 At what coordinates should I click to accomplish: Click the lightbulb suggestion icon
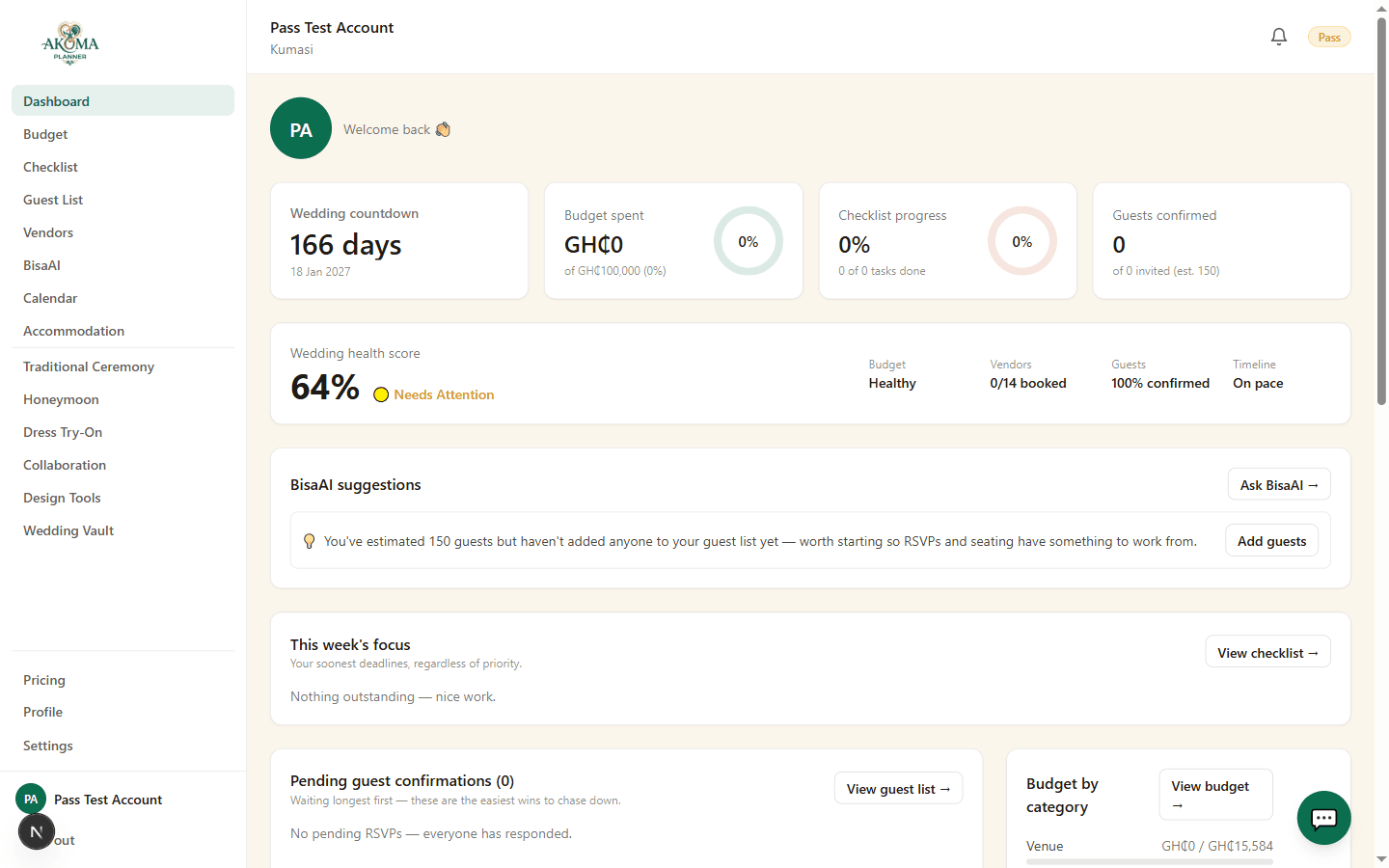pyautogui.click(x=309, y=541)
